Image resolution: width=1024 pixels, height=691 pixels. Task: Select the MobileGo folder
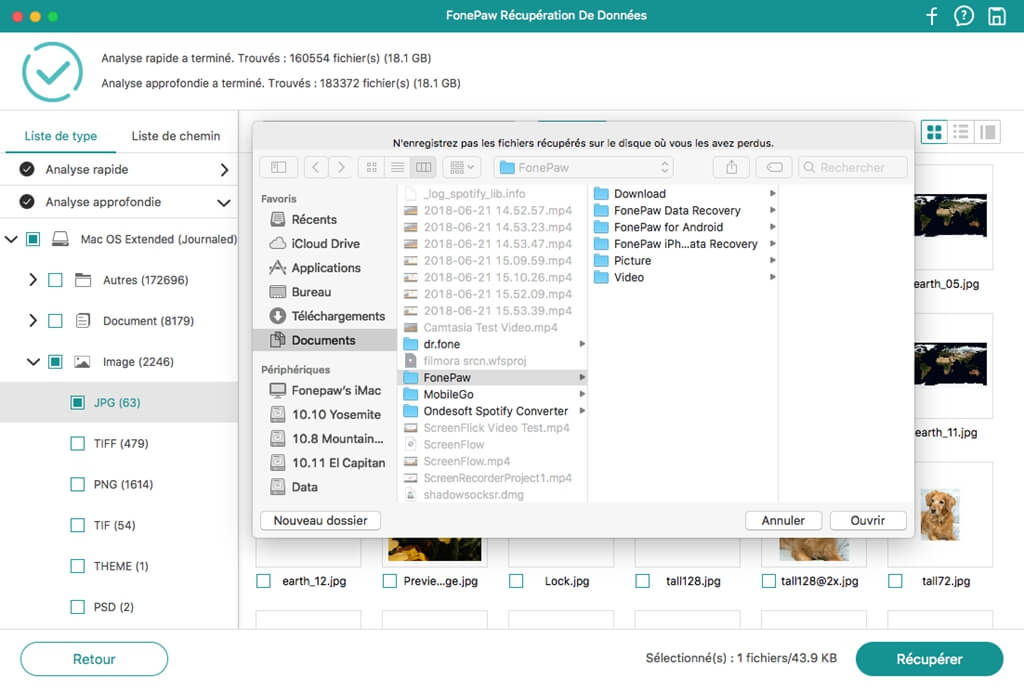tap(448, 394)
